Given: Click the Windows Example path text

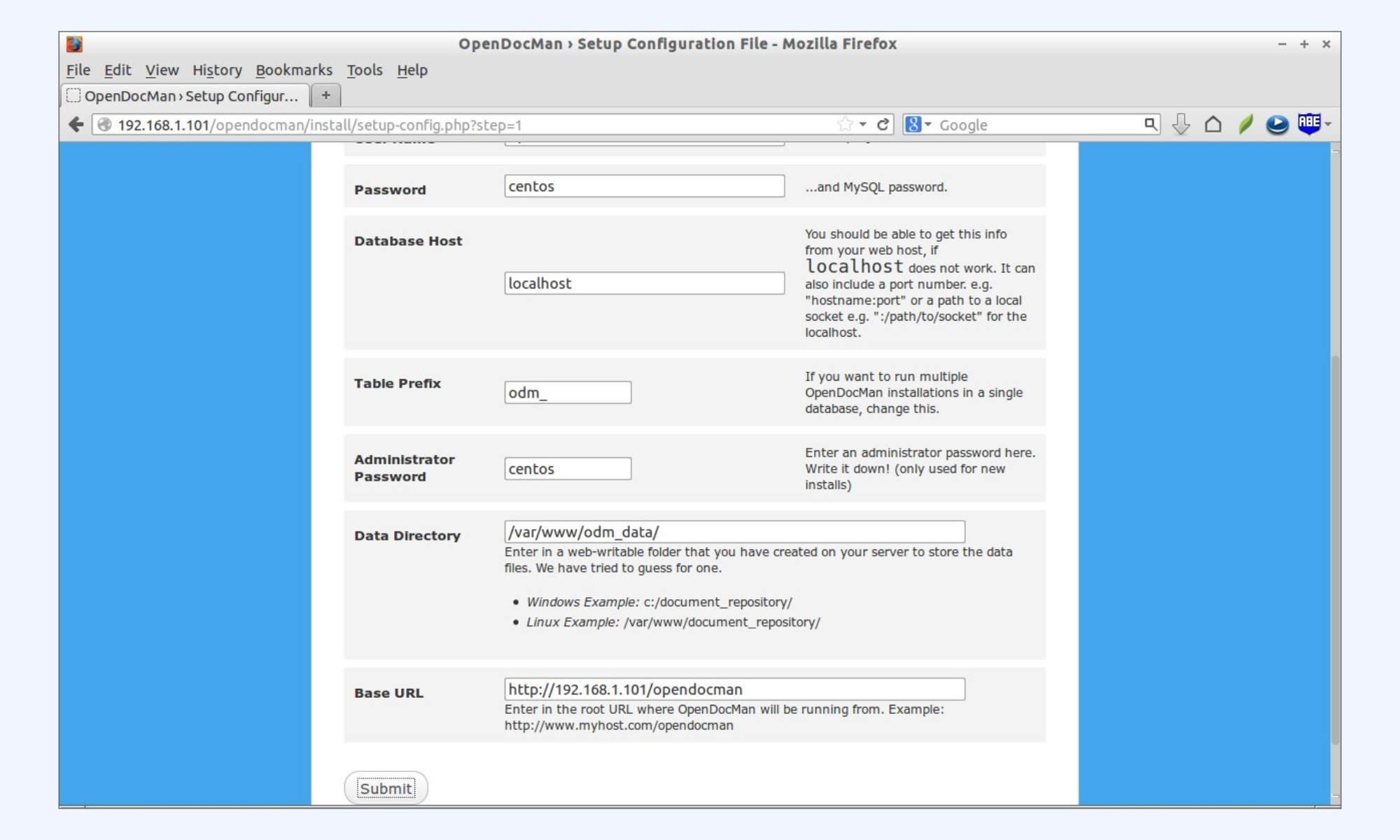Looking at the screenshot, I should point(717,602).
